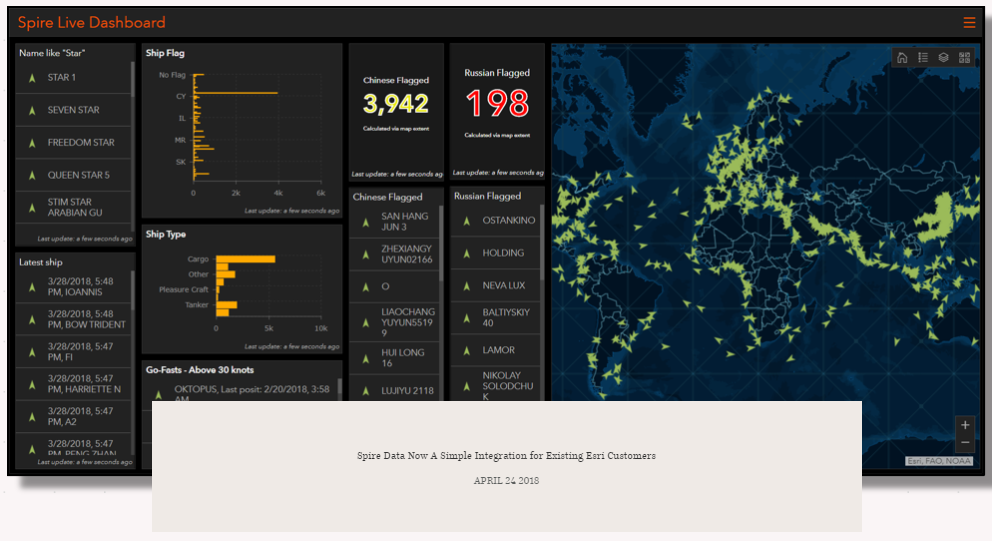
Task: Select HUI LONG 16 in Chinese list
Action: tap(394, 358)
